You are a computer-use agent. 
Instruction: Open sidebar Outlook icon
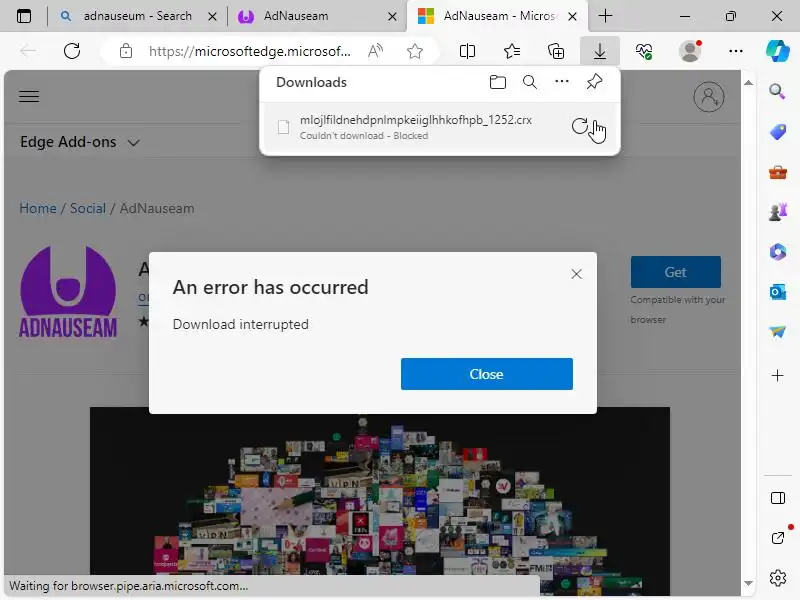click(x=778, y=292)
